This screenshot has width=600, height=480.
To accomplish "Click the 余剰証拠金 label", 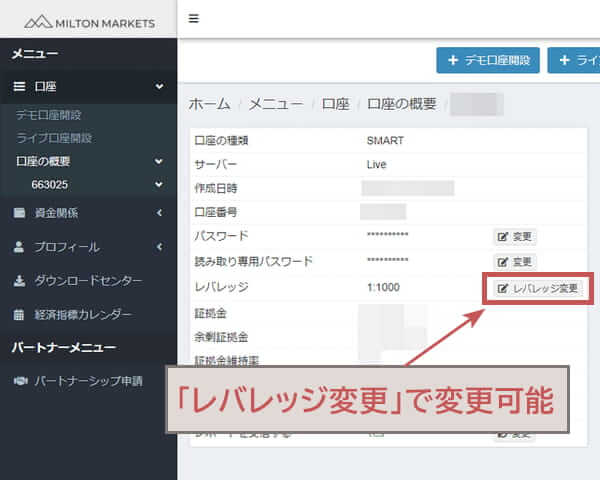I will click(x=221, y=337).
